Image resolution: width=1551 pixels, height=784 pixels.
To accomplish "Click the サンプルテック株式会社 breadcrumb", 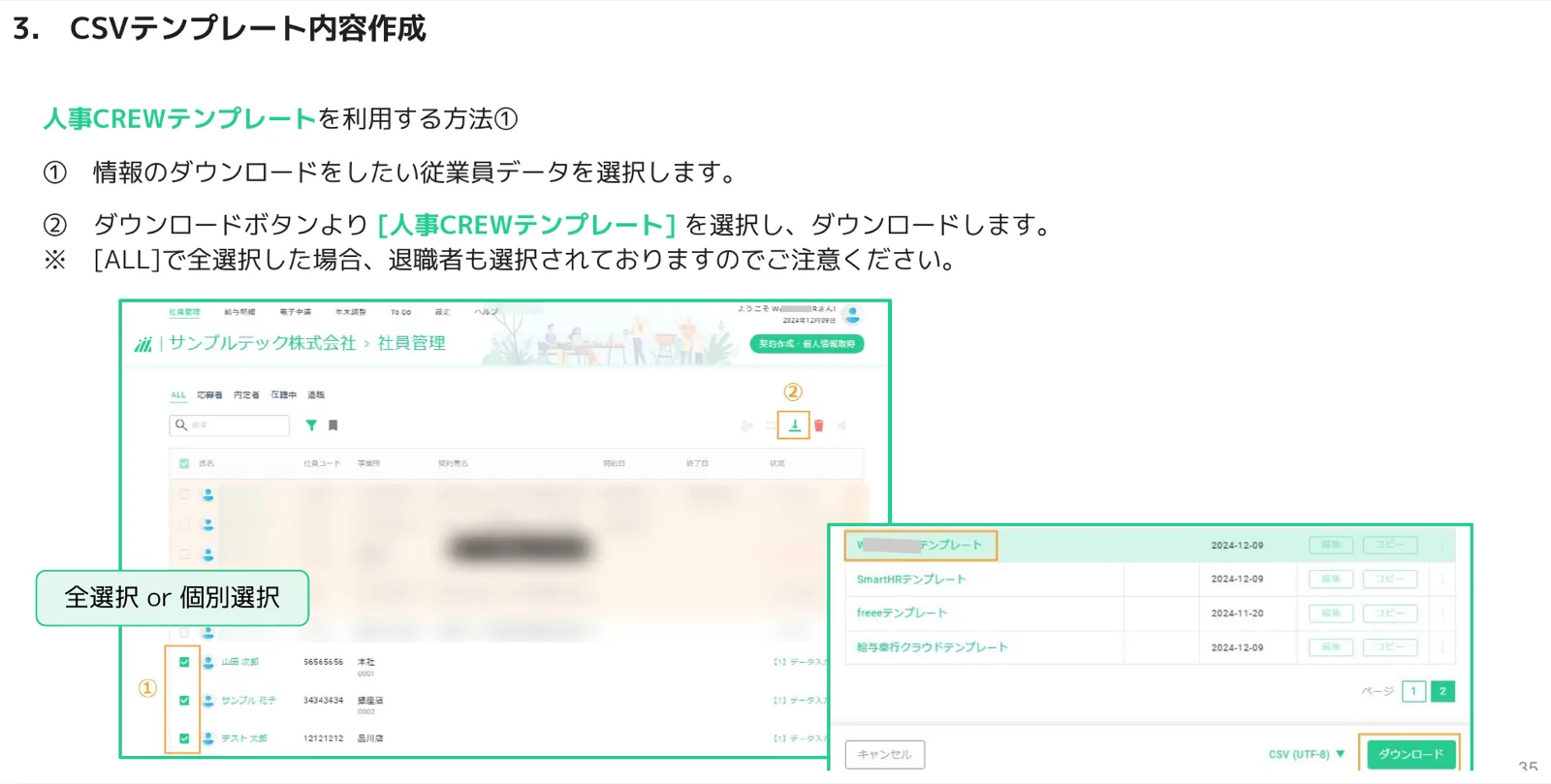I will pos(263,343).
